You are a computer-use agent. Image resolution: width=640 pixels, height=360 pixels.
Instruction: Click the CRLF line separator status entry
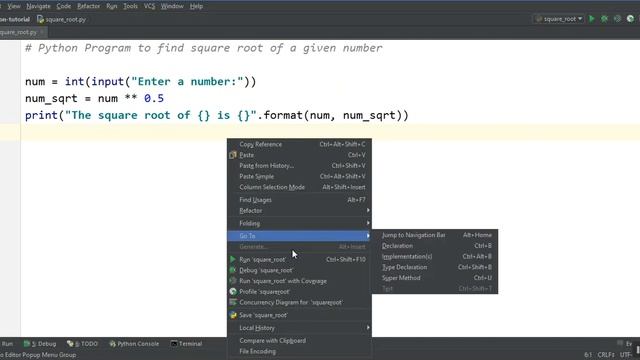click(x=606, y=355)
